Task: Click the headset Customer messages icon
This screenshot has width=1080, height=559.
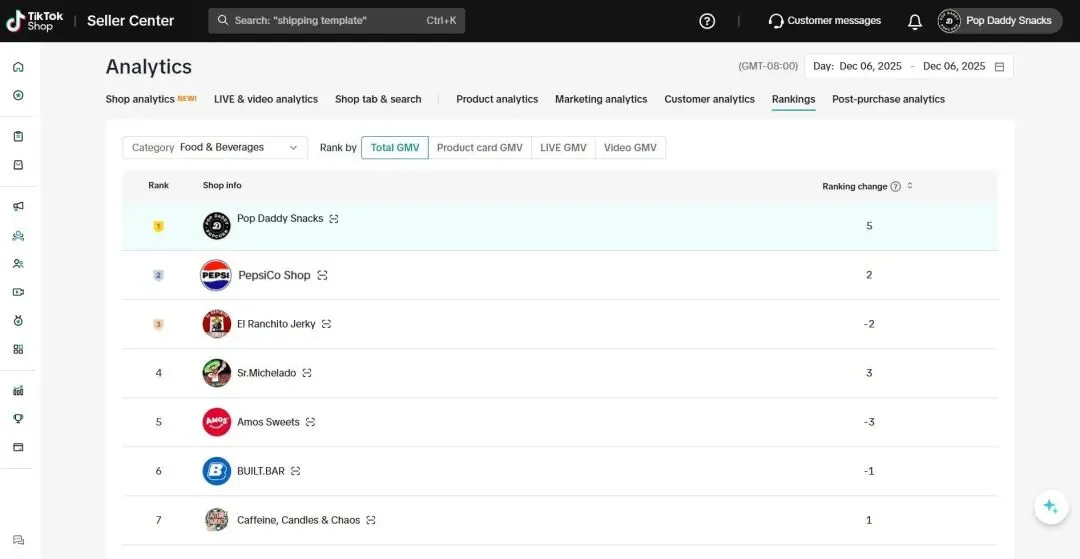Action: click(776, 21)
